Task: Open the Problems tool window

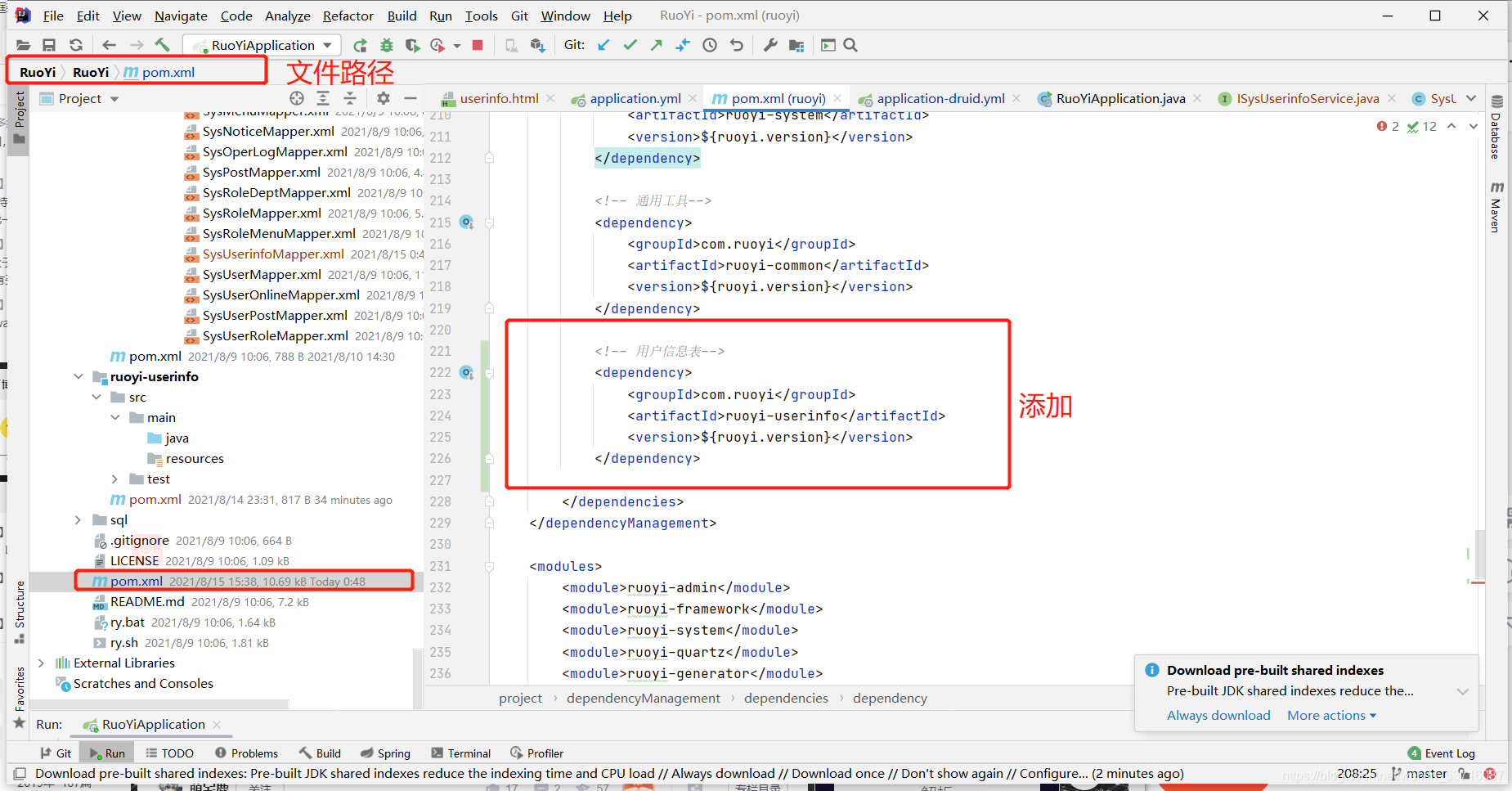Action: point(246,753)
